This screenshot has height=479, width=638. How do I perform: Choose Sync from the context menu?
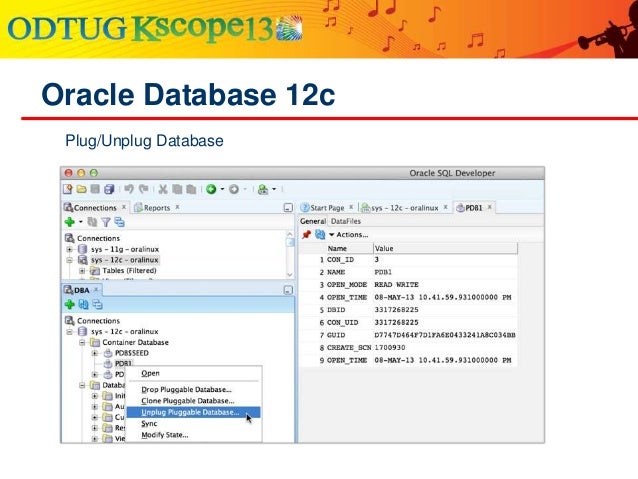(x=194, y=424)
